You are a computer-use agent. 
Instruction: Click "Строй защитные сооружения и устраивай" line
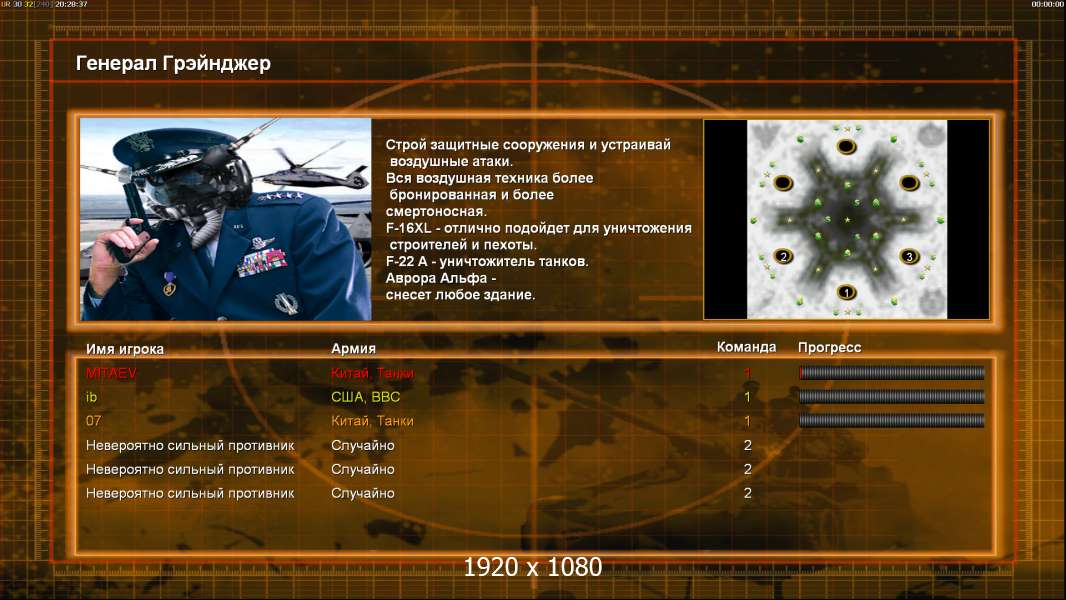coord(528,144)
